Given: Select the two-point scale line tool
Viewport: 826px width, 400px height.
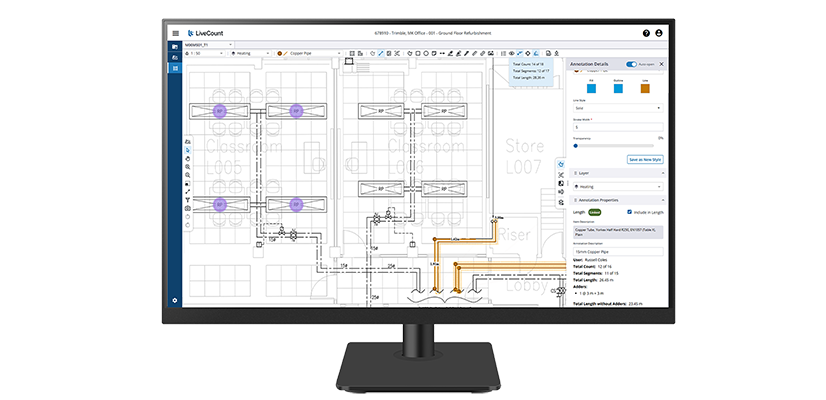Looking at the screenshot, I should tap(188, 191).
